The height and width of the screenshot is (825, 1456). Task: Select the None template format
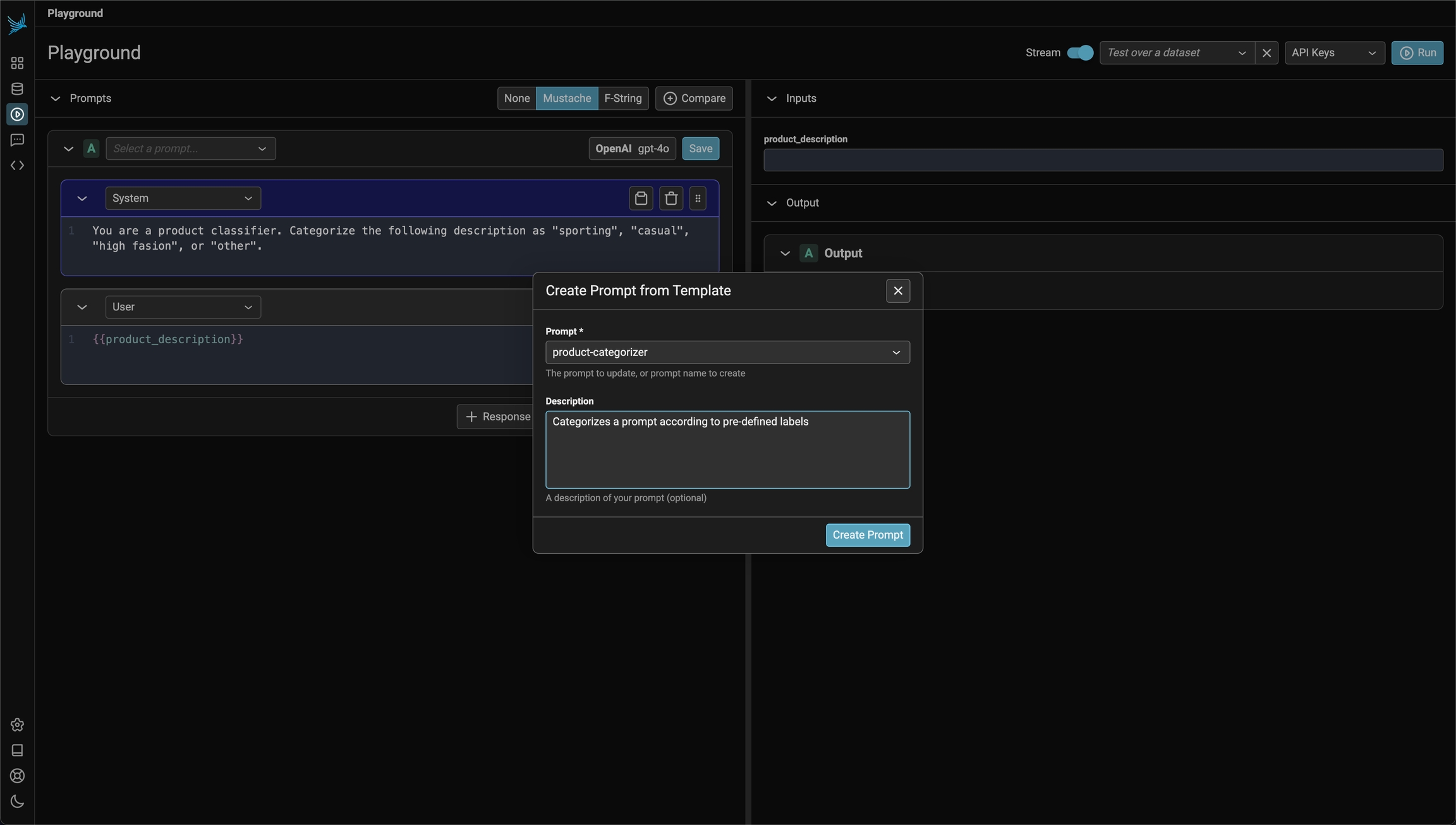[x=516, y=98]
